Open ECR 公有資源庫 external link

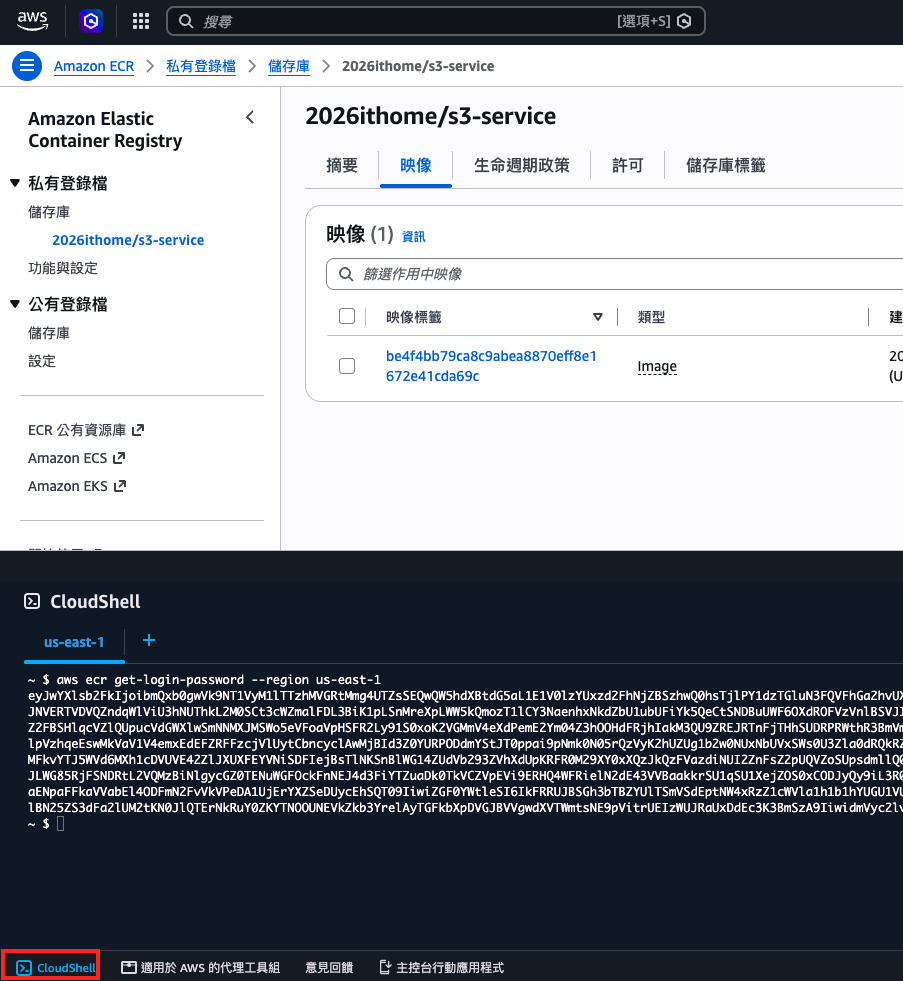point(86,430)
